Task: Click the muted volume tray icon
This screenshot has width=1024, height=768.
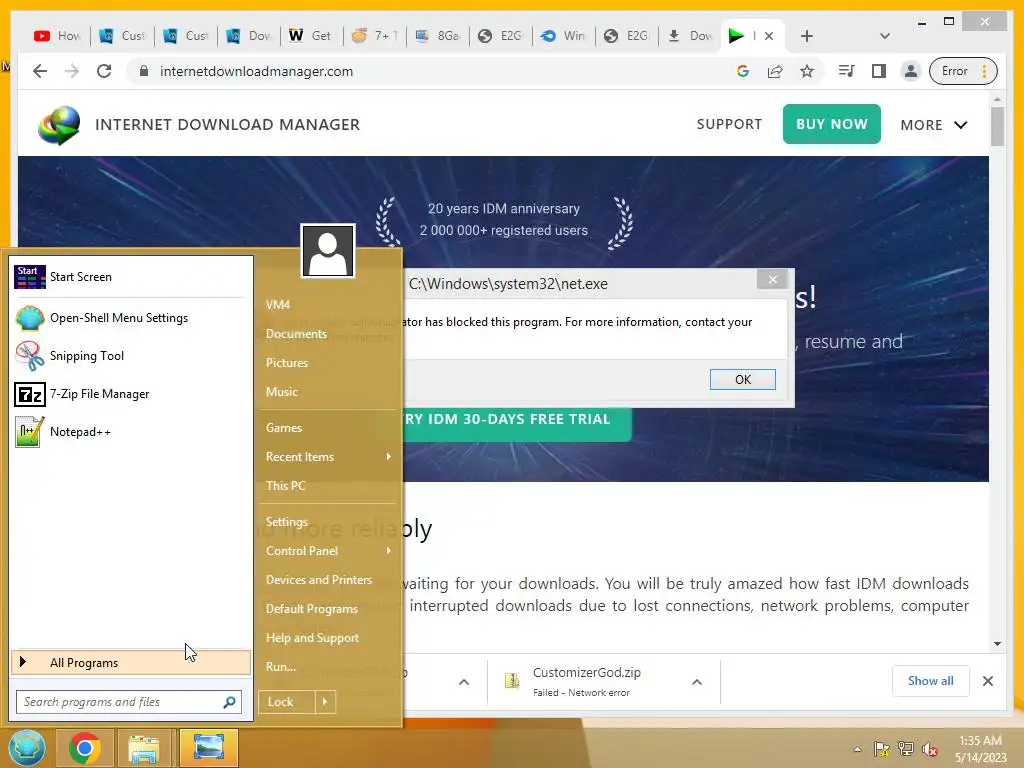Action: pos(929,749)
